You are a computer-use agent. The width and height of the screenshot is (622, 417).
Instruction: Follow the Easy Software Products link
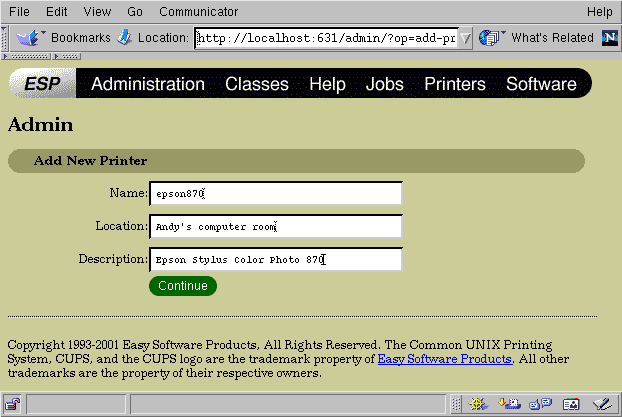[x=444, y=359]
